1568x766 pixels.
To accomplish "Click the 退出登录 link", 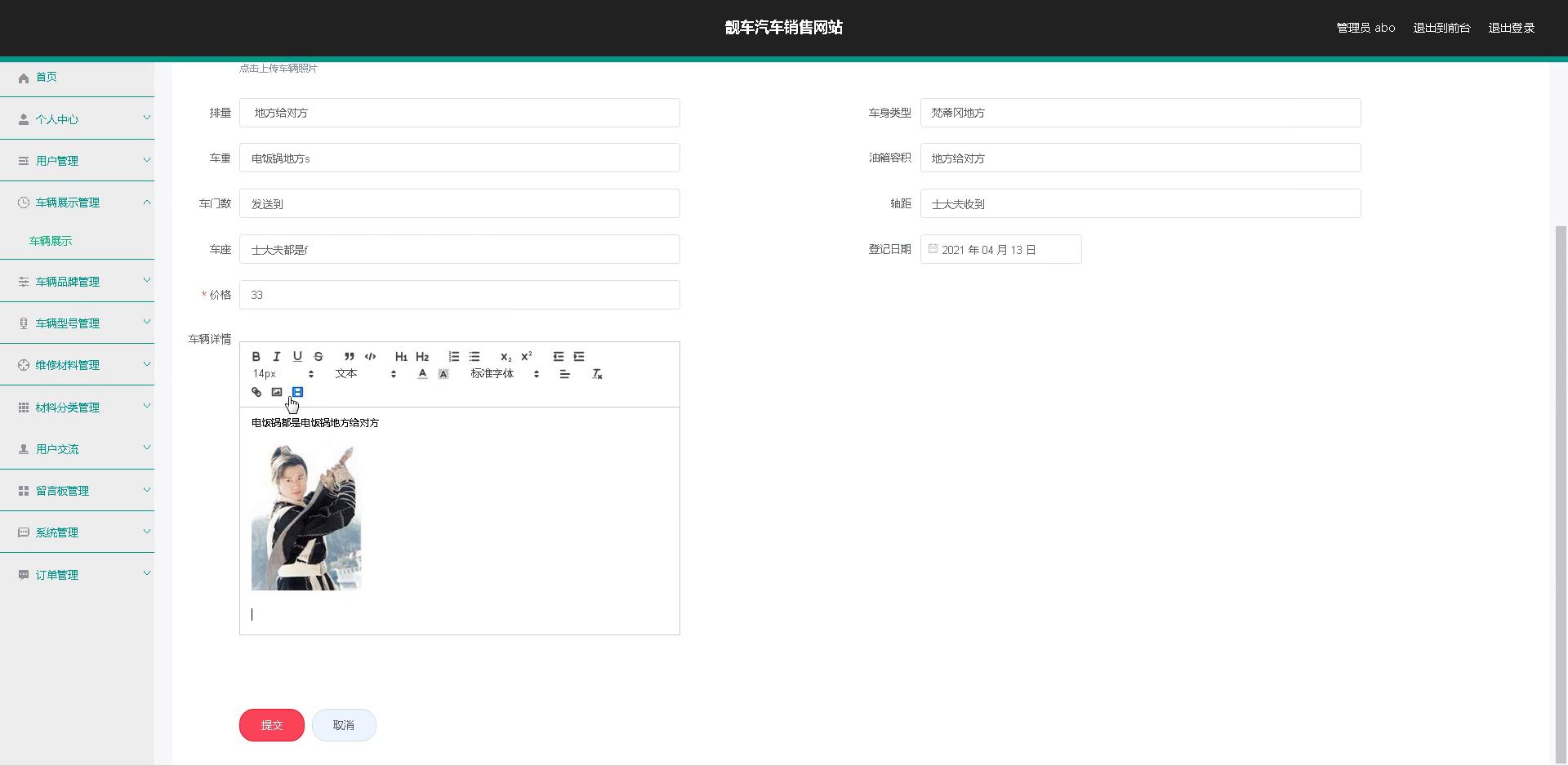I will [1511, 28].
